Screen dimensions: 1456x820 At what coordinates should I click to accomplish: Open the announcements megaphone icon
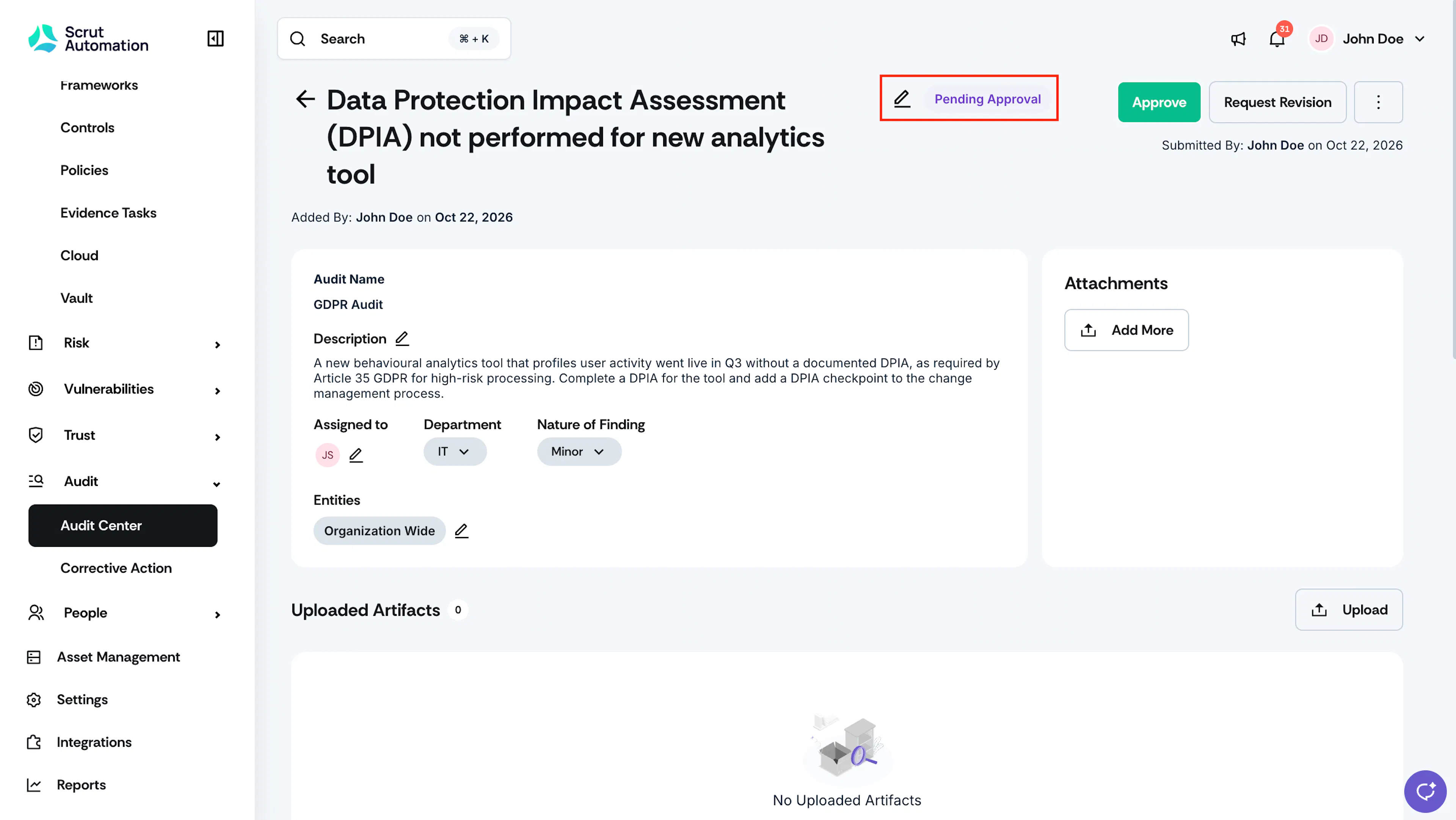point(1238,39)
